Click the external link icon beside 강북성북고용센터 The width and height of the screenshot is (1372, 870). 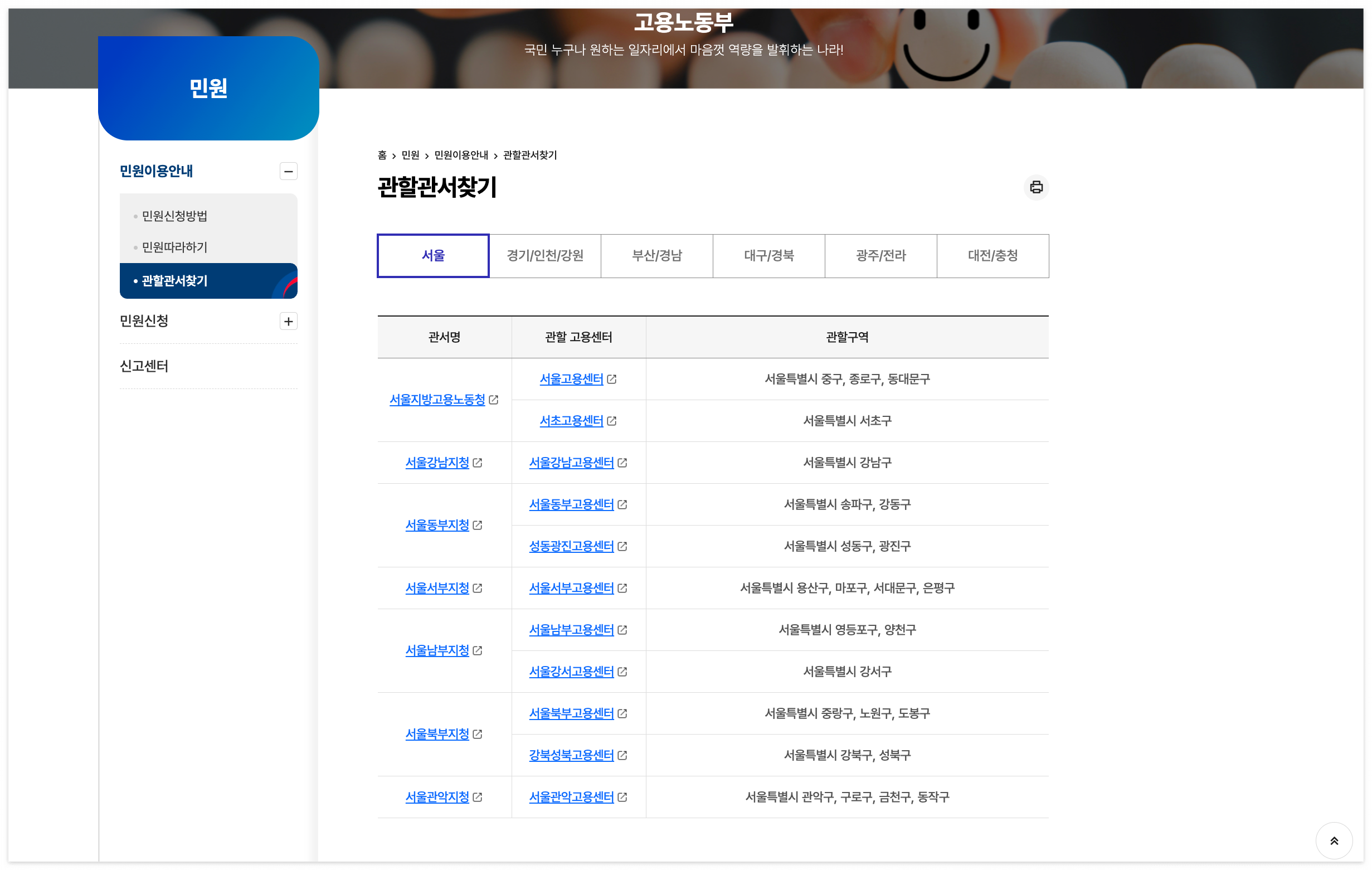tap(622, 756)
